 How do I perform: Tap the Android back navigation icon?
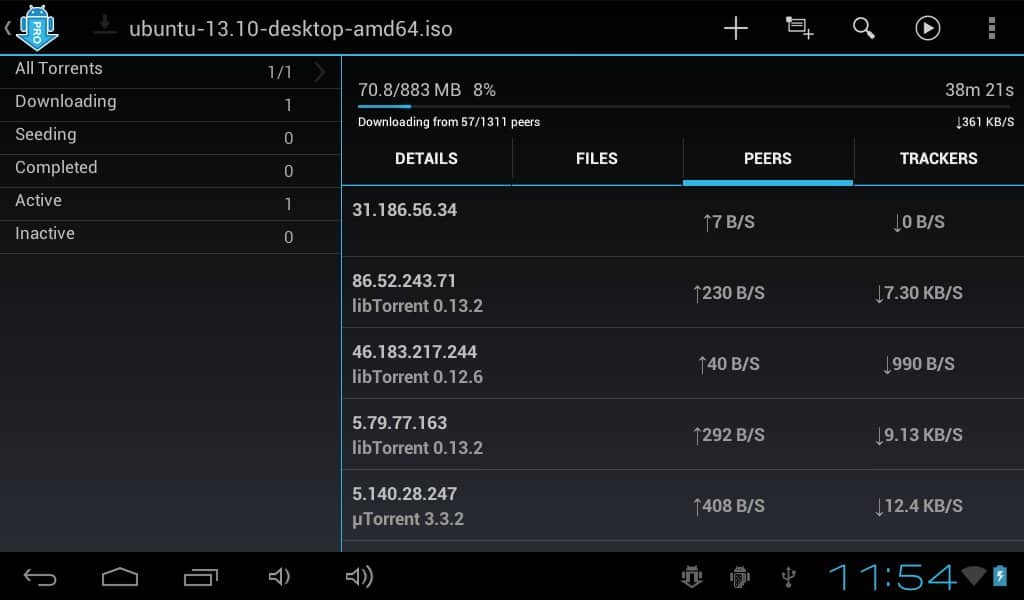pos(40,576)
